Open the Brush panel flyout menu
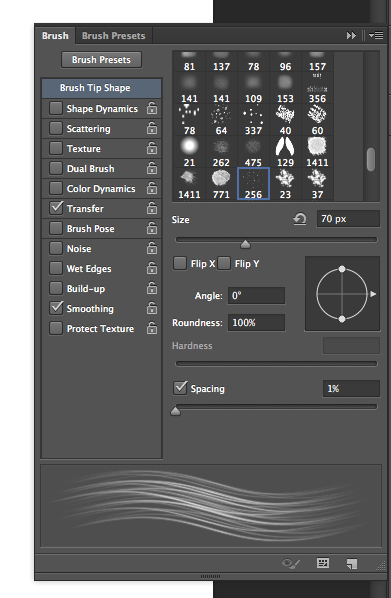Screen dimensions: 391x598 point(376,35)
